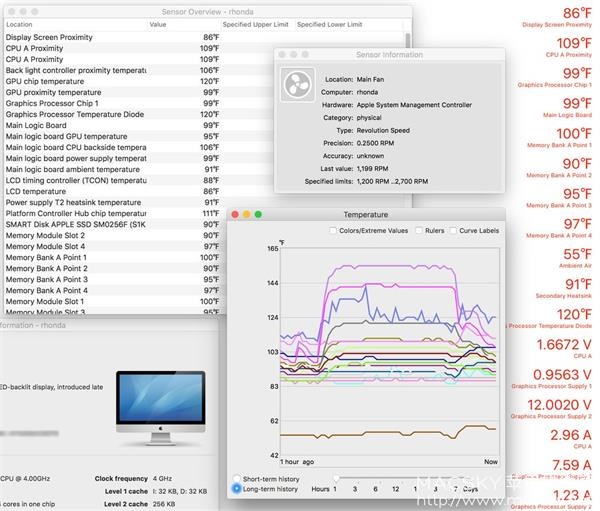Click the Sensor Information window title bar
Viewport: 600px width, 511px height.
389,54
